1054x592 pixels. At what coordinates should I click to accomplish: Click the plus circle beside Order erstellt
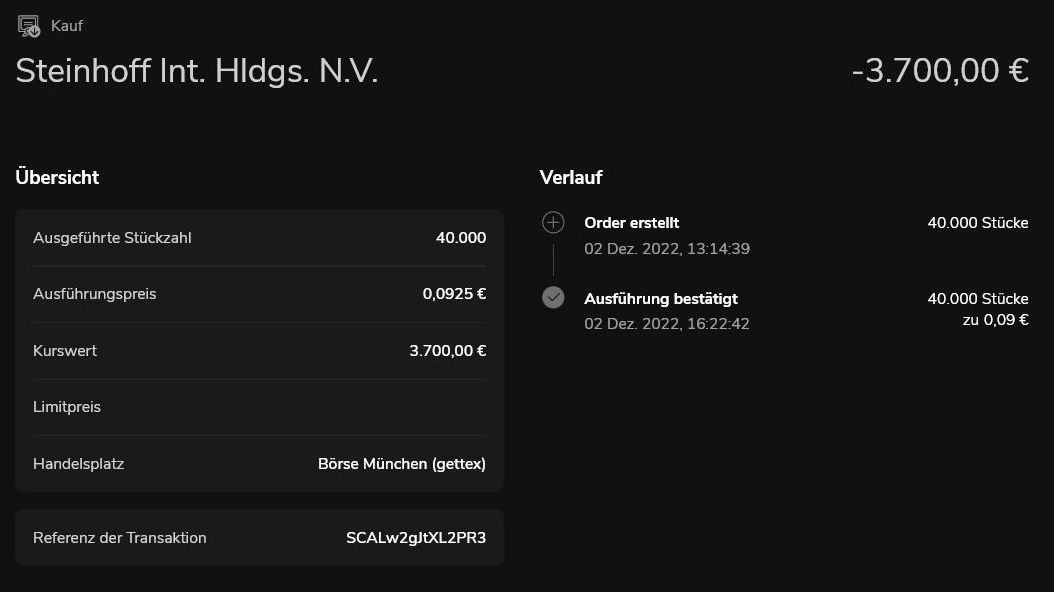pos(553,222)
